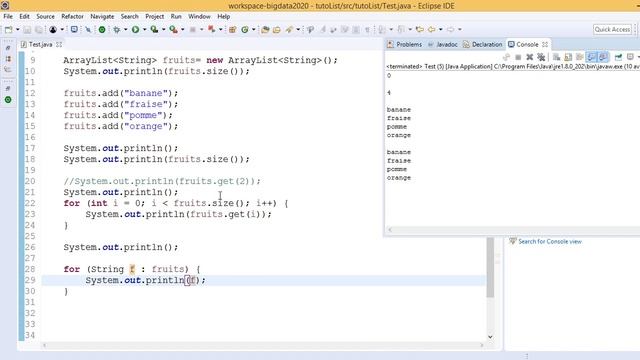640x360 pixels.
Task: Expand the Debug dropdown arrow
Action: tap(125, 29)
